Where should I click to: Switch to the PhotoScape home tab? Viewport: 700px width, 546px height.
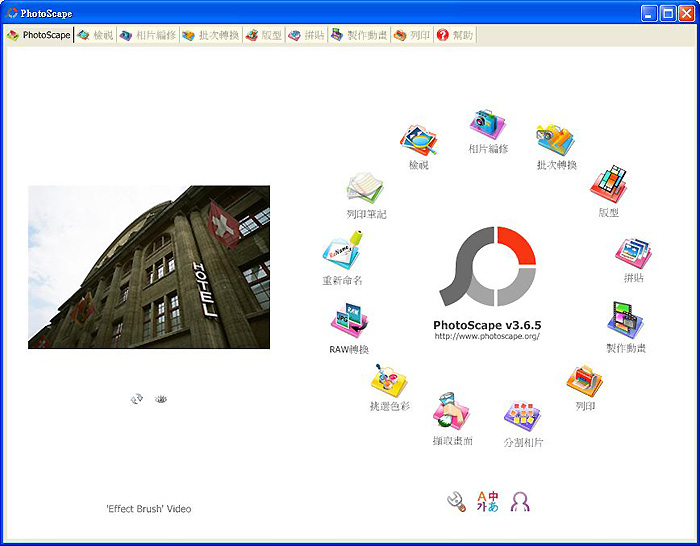point(38,35)
